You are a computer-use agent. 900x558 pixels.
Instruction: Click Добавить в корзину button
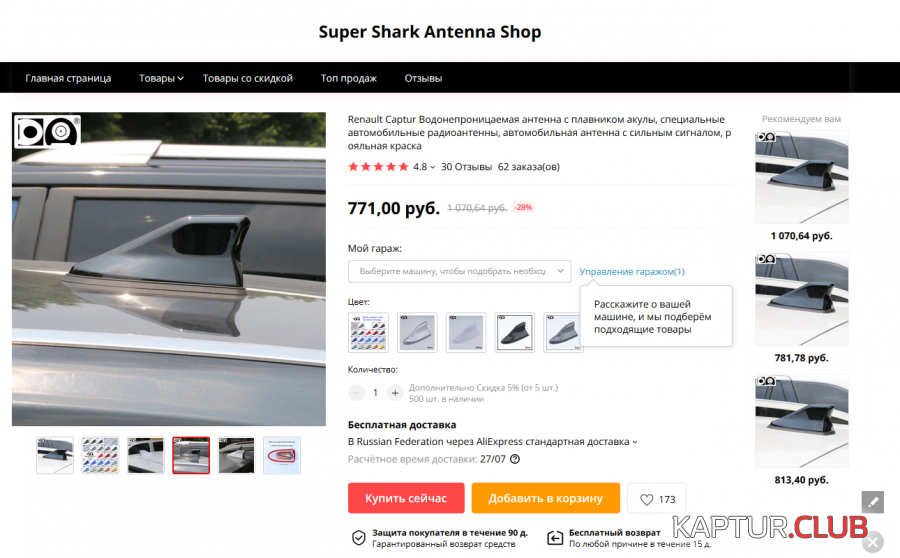[545, 498]
